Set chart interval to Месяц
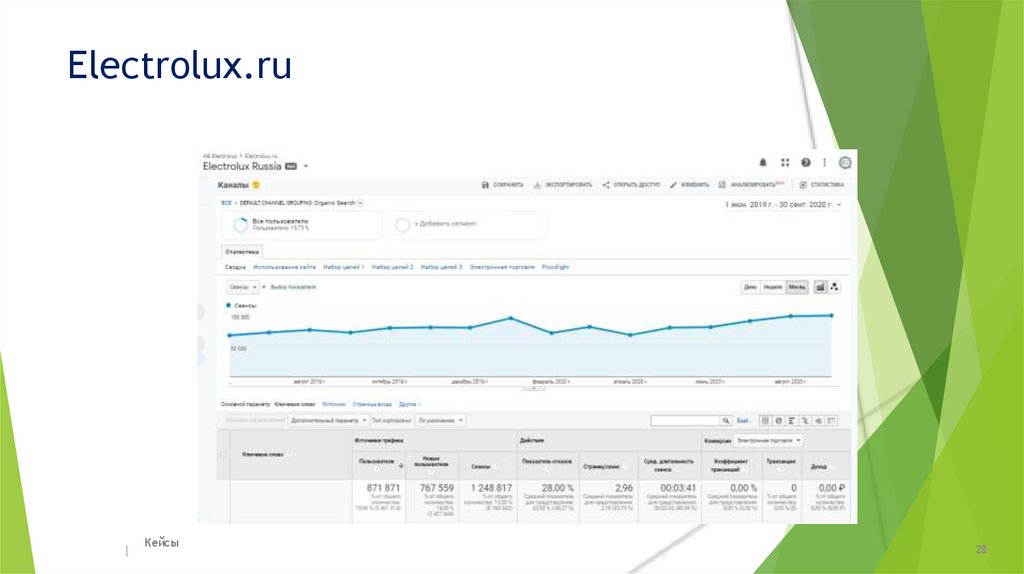This screenshot has width=1024, height=574. [797, 287]
